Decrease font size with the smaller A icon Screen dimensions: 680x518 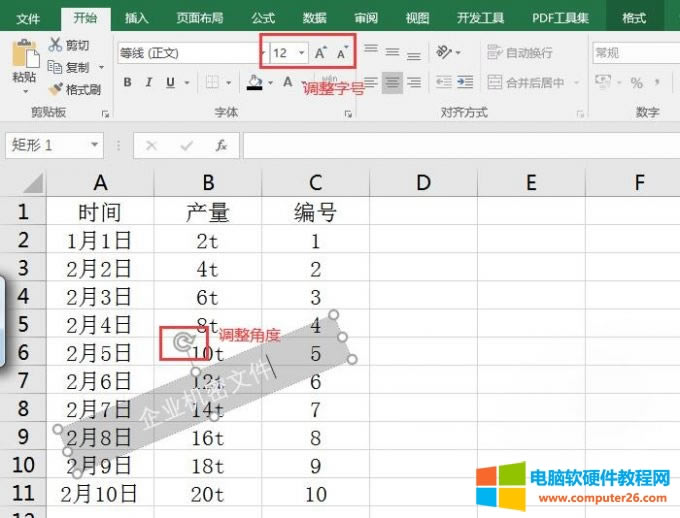pyautogui.click(x=342, y=53)
